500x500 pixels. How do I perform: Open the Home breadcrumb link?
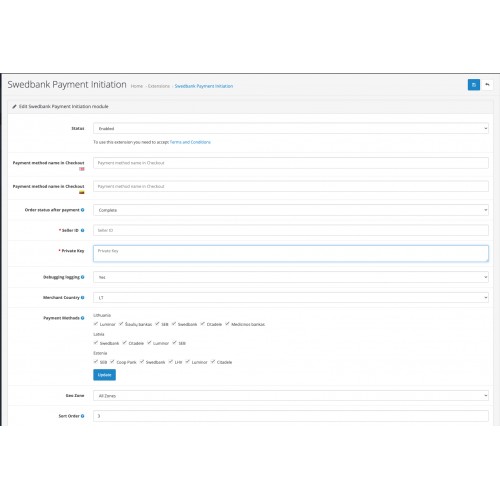coord(137,86)
